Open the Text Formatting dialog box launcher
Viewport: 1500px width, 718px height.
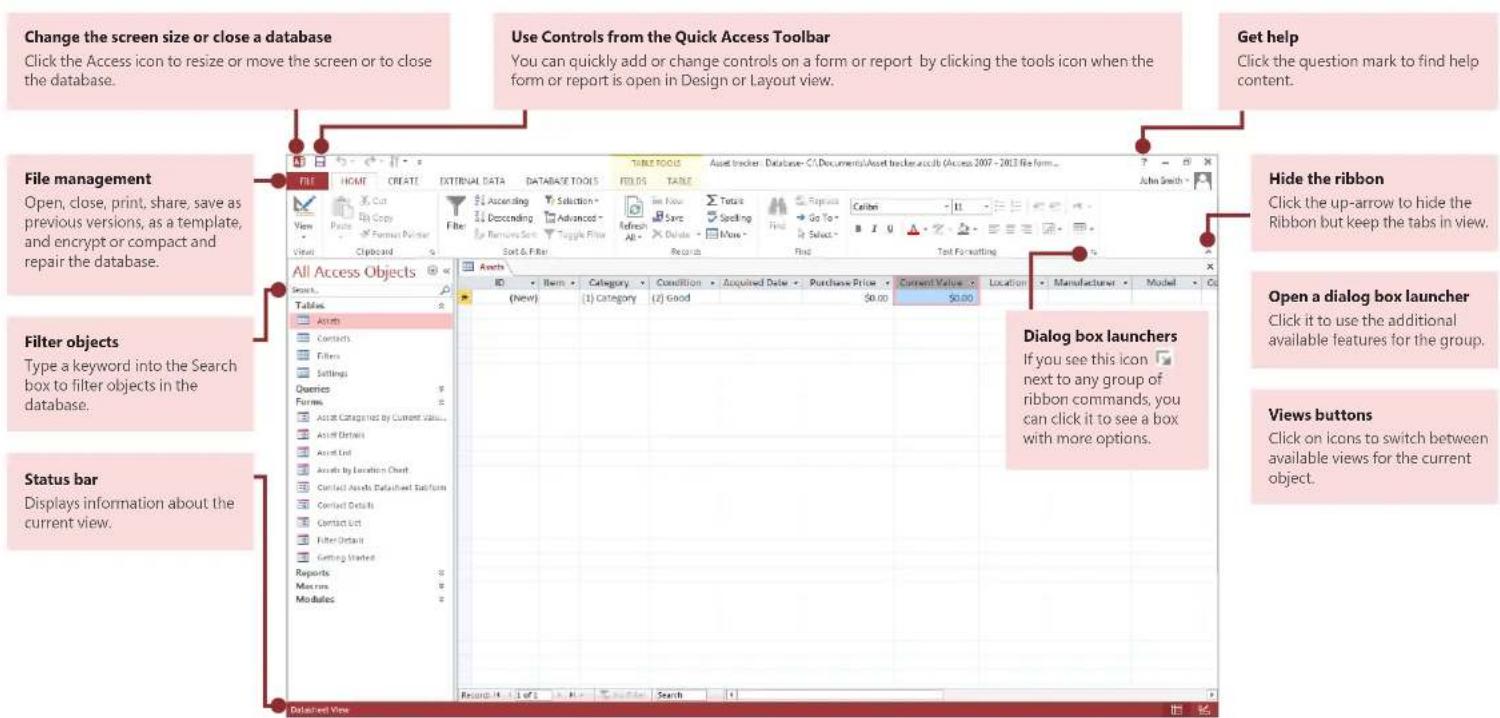(x=1092, y=252)
